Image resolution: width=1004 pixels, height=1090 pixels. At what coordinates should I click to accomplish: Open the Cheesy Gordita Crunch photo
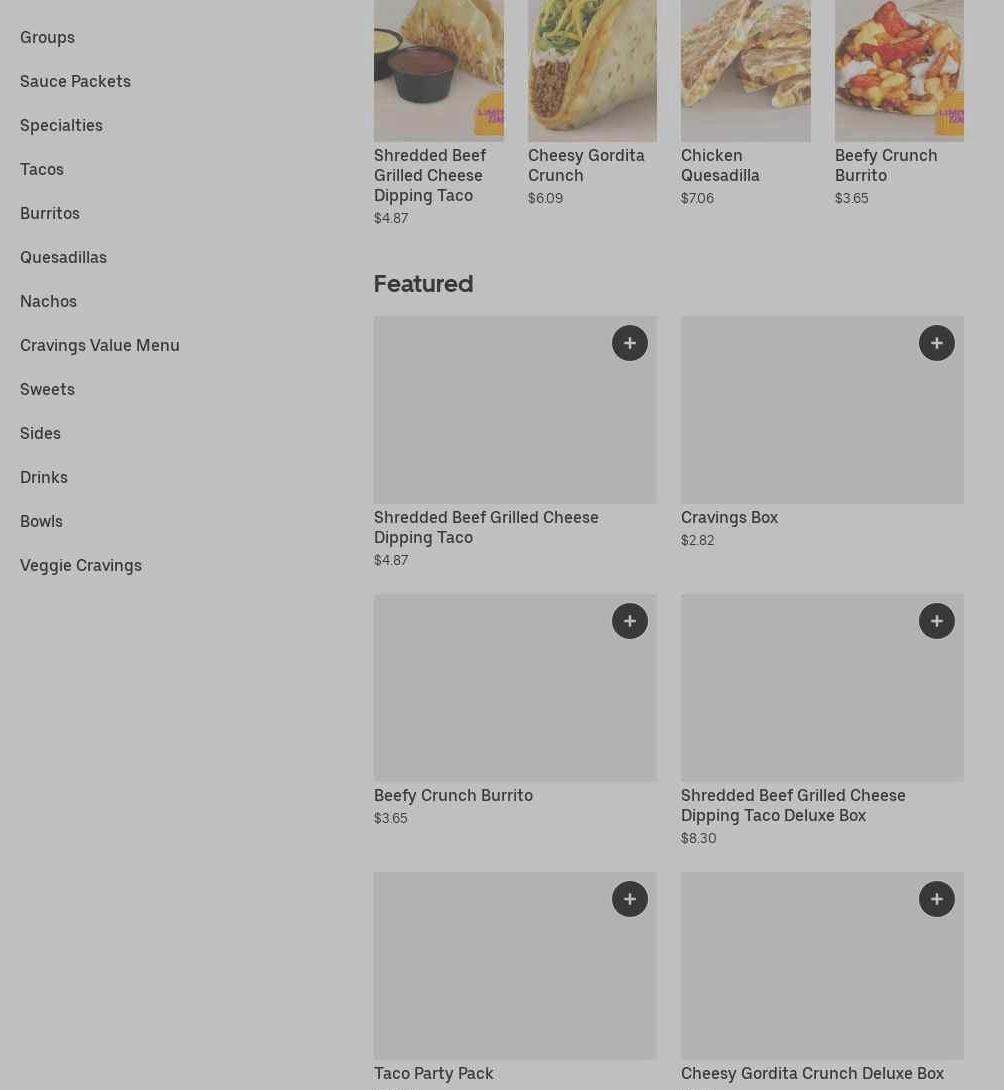tap(592, 70)
